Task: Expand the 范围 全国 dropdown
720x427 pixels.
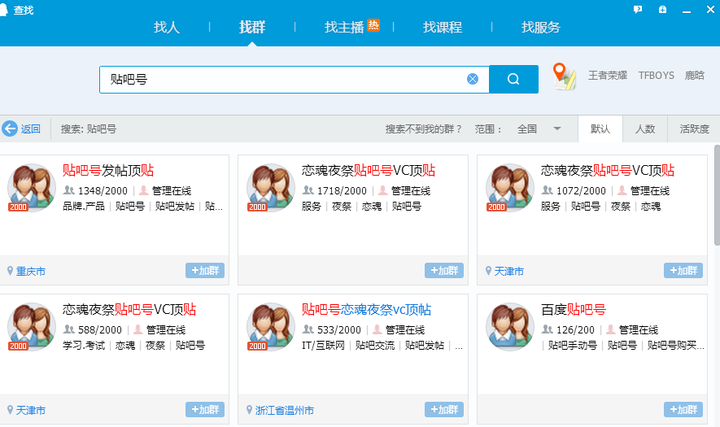Action: click(x=538, y=129)
